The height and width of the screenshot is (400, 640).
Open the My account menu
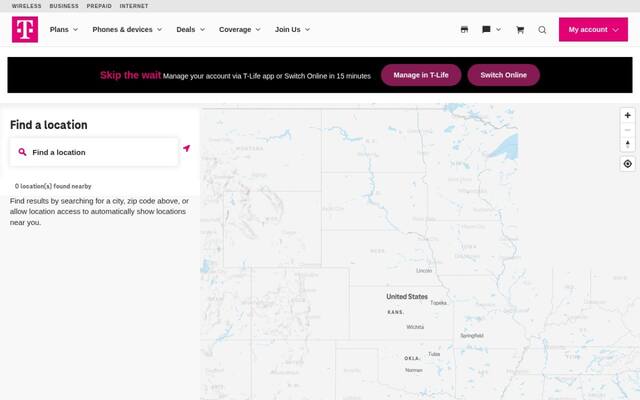pyautogui.click(x=593, y=29)
